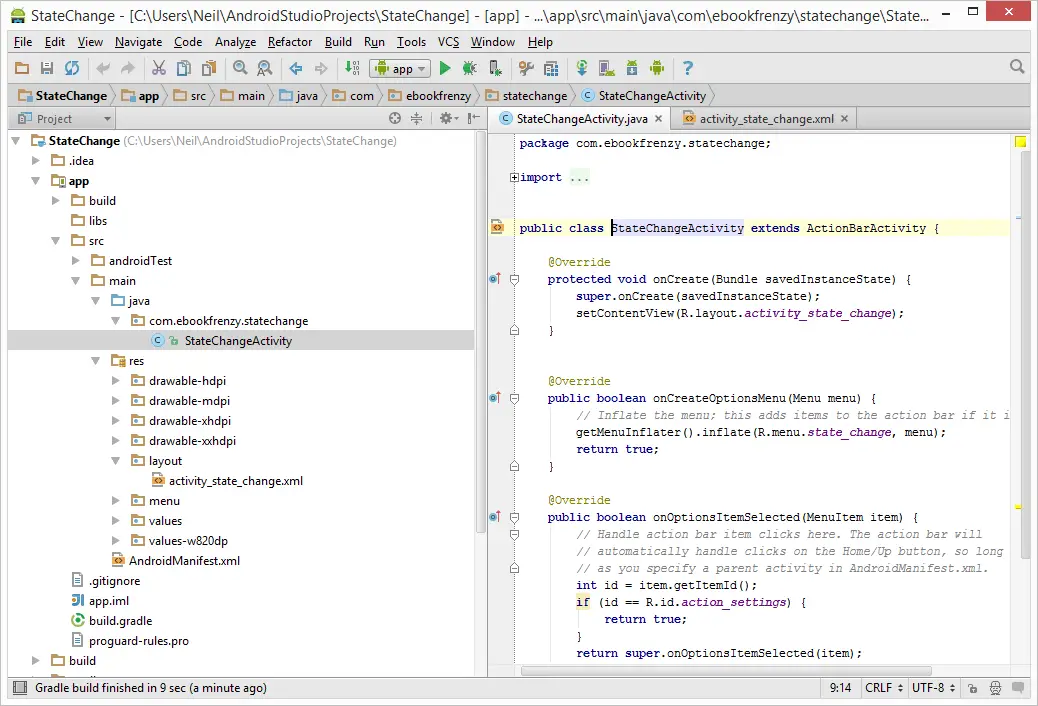Viewport: 1038px width, 706px height.
Task: Click the Project panel settings gear icon
Action: pyautogui.click(x=446, y=118)
